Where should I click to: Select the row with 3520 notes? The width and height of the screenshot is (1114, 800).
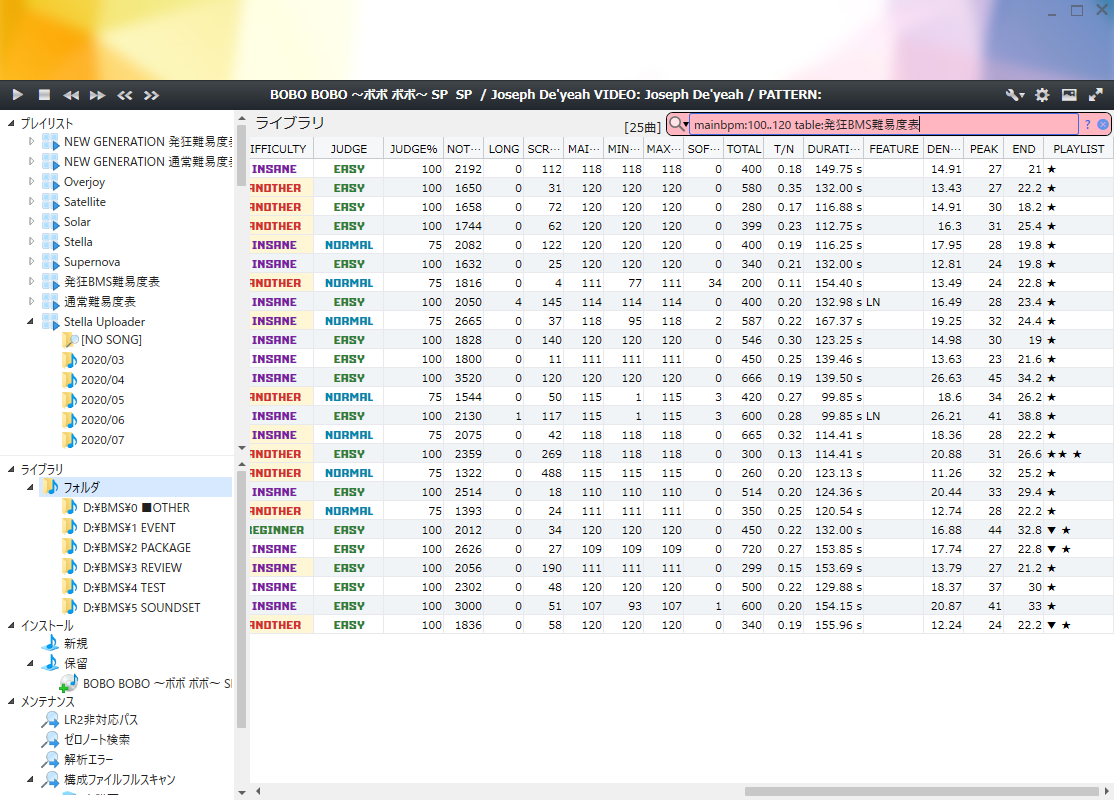(x=681, y=378)
